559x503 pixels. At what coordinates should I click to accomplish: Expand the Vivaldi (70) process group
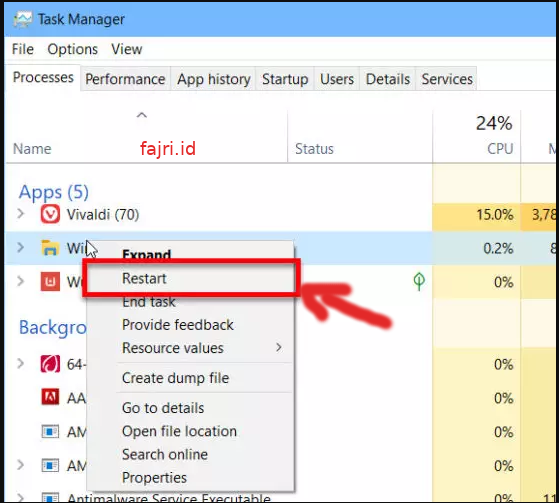[x=21, y=214]
